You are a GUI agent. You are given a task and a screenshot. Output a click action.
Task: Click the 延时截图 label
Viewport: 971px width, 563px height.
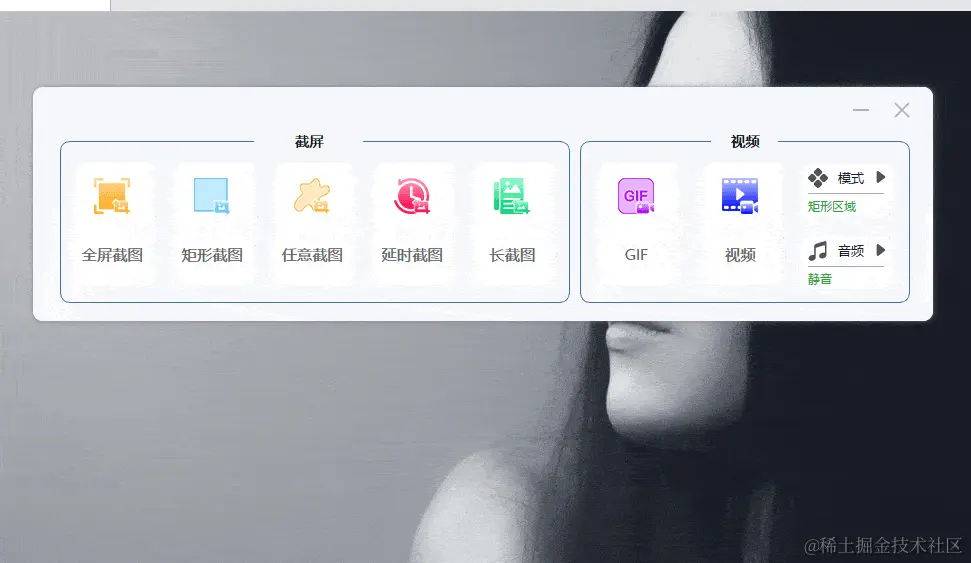pos(412,255)
